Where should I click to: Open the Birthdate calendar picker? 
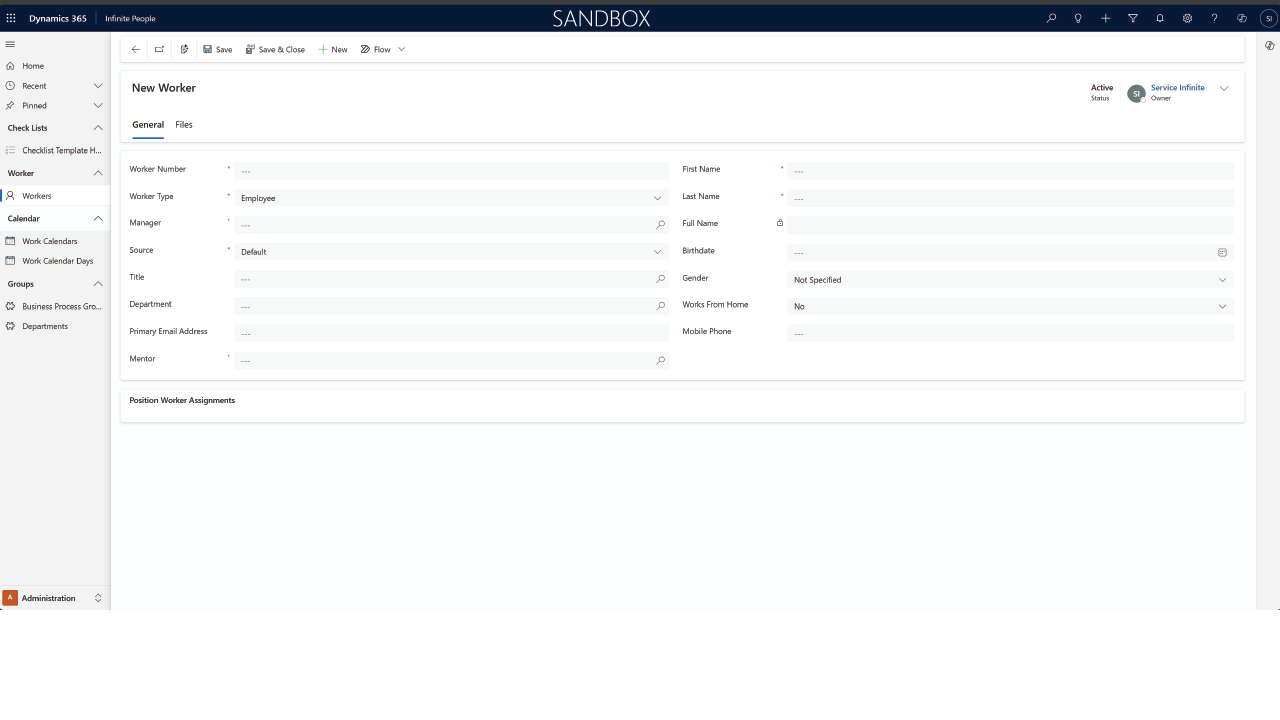click(x=1222, y=253)
